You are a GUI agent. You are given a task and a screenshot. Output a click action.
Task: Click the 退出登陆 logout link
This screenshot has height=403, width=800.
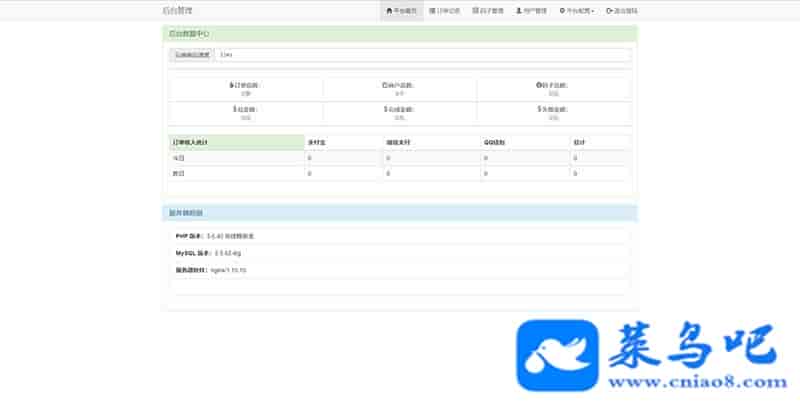point(622,11)
